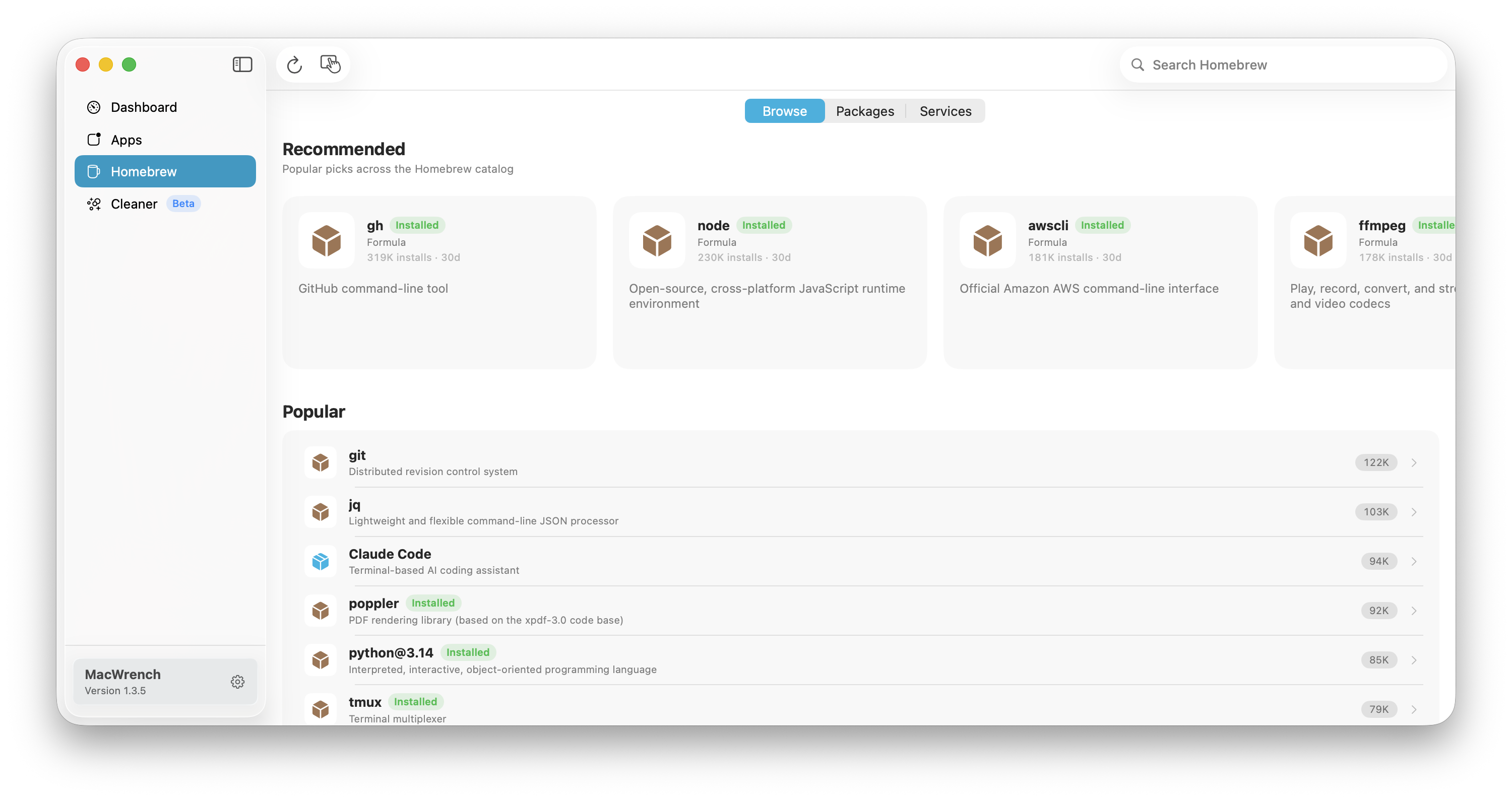
Task: Switch to the Services tab
Action: tap(945, 111)
